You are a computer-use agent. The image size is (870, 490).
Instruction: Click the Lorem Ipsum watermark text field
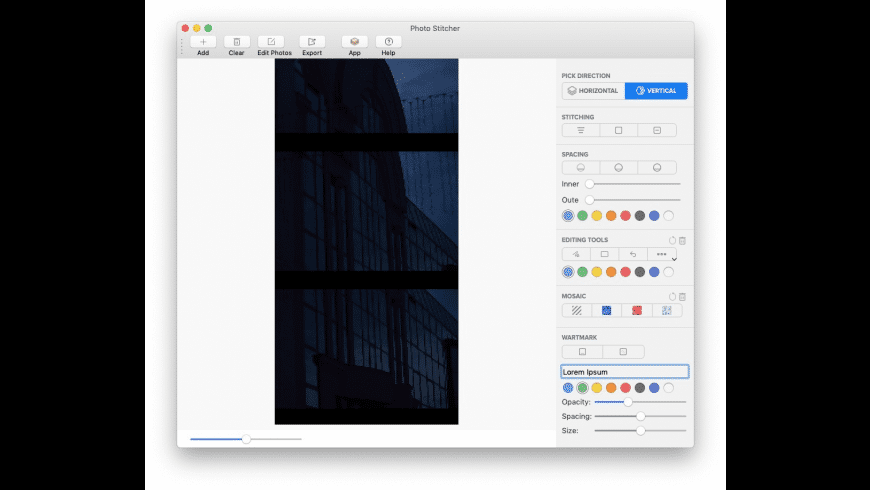pos(625,372)
